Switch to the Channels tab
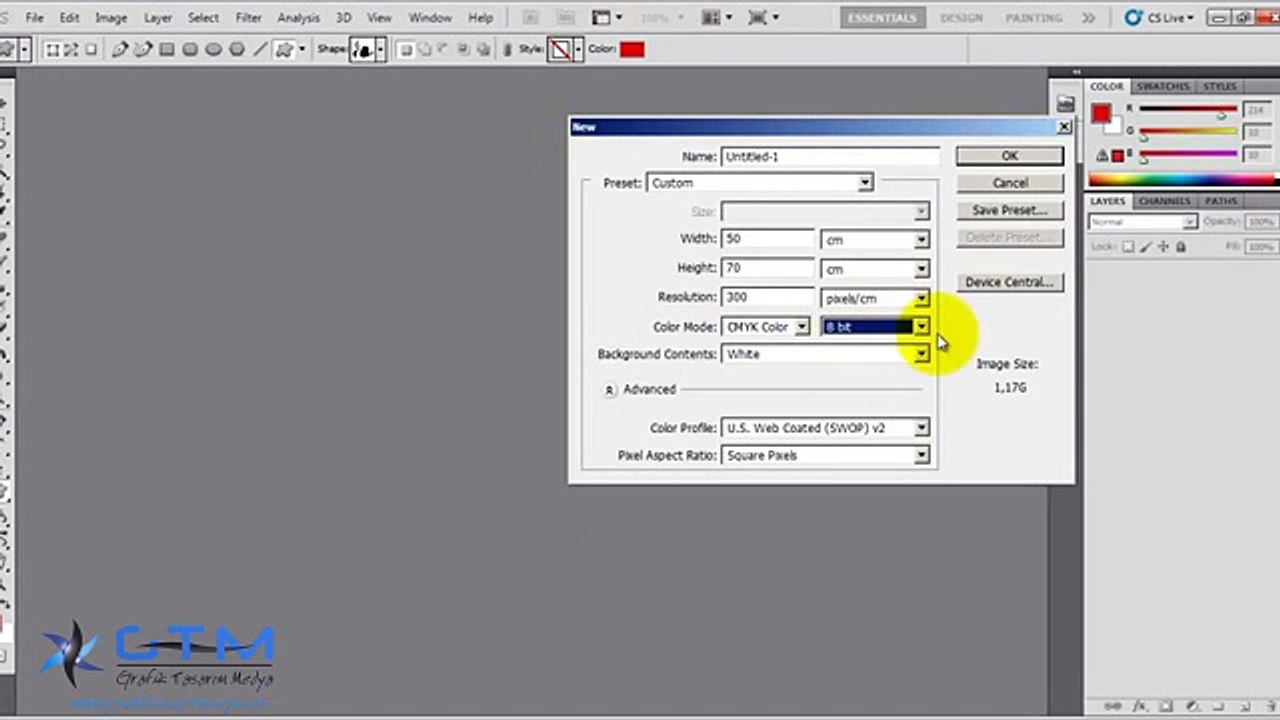The height and width of the screenshot is (720, 1280). pos(1165,201)
